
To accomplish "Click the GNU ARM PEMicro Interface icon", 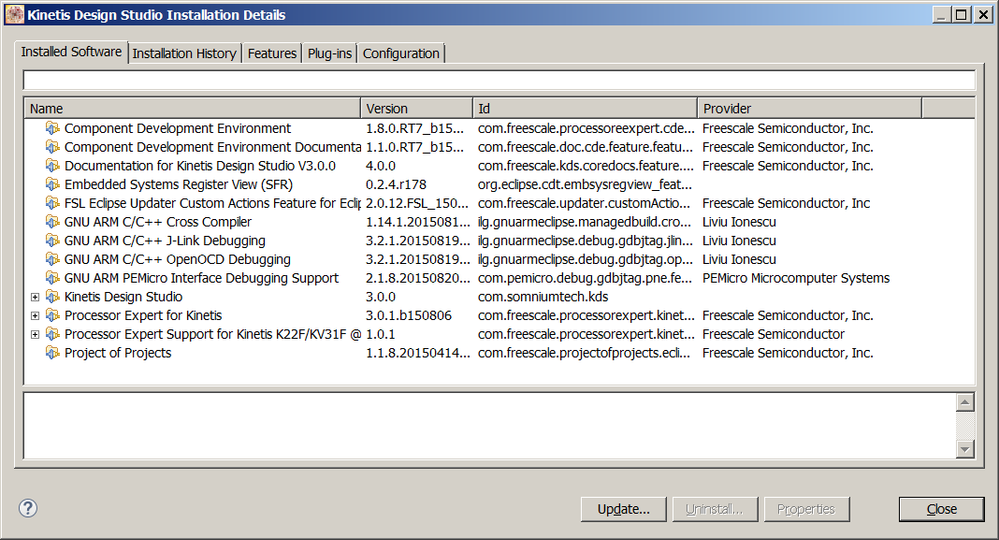I will (x=52, y=278).
